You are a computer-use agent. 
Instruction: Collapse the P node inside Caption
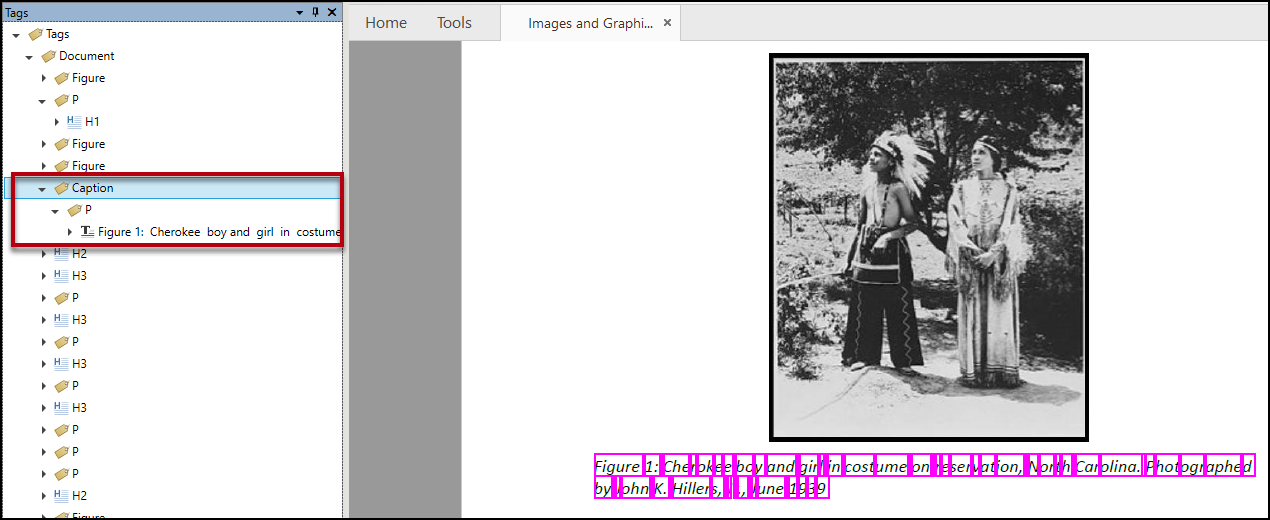[55, 211]
